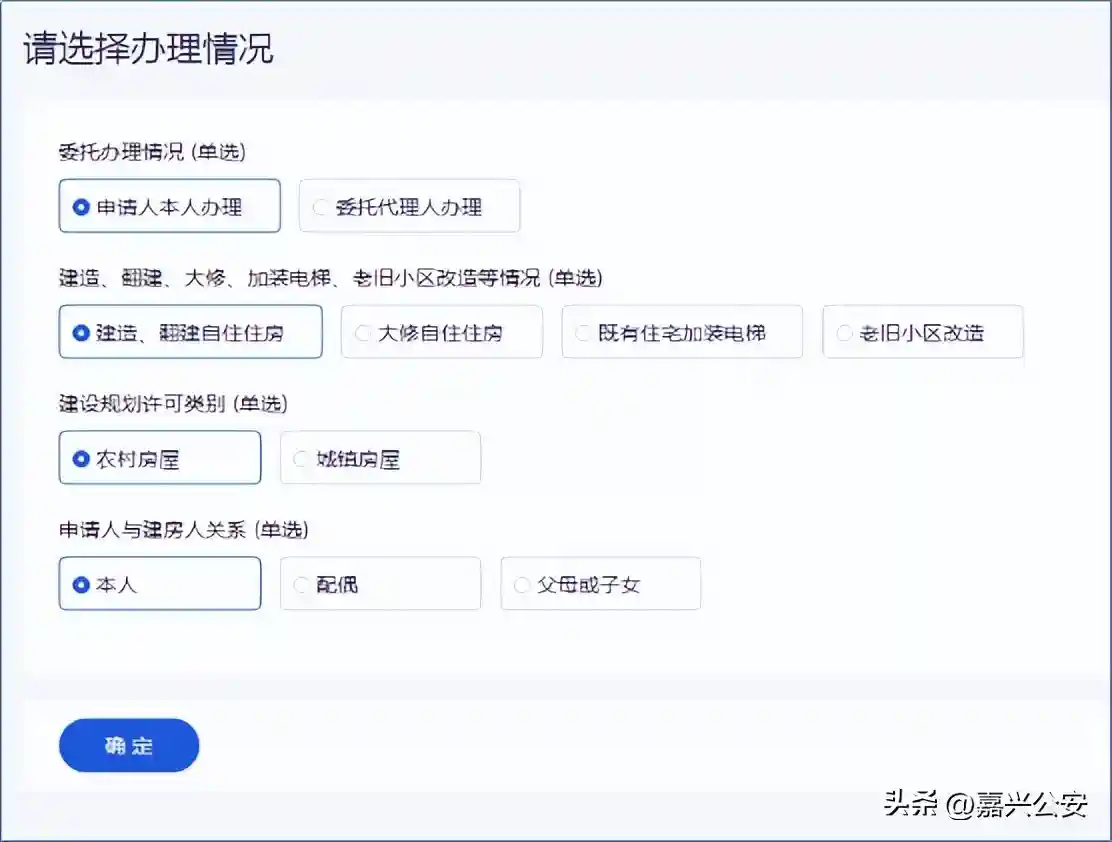This screenshot has height=842, width=1112.
Task: Switch permit category to 城镇房屋
Action: pyautogui.click(x=380, y=459)
